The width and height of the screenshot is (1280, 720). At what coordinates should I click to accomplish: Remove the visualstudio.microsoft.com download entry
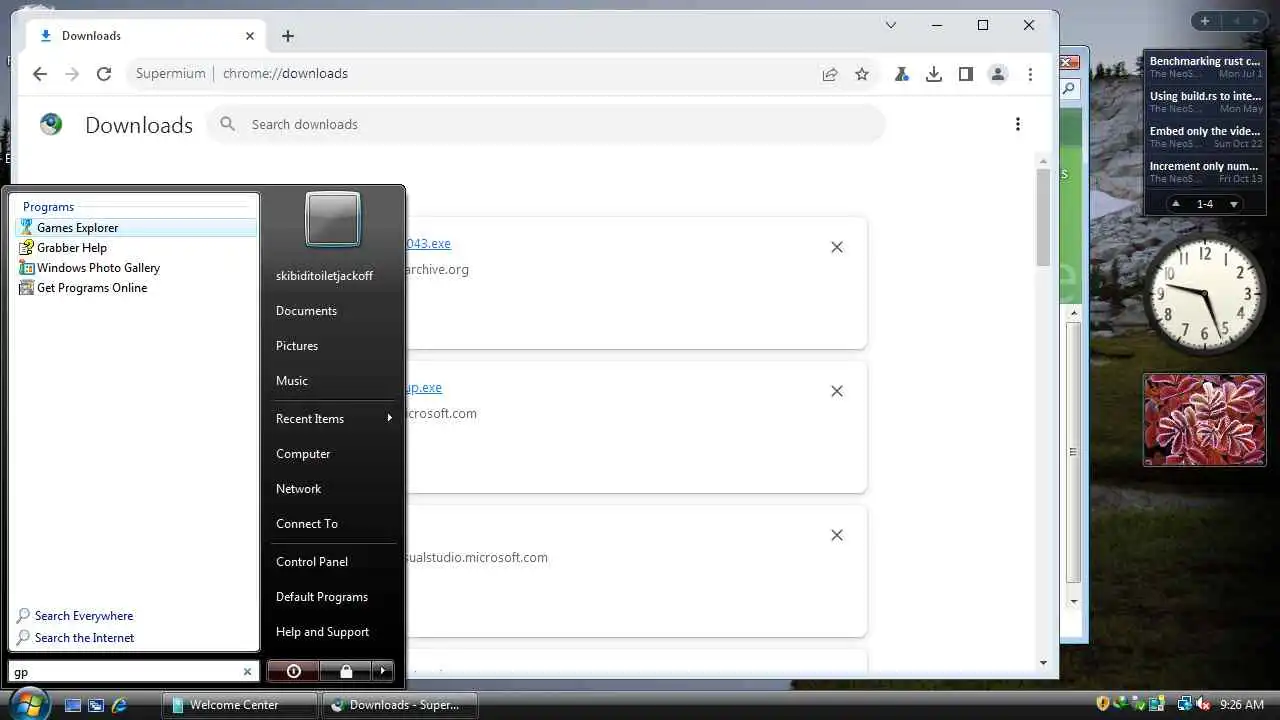click(x=837, y=535)
